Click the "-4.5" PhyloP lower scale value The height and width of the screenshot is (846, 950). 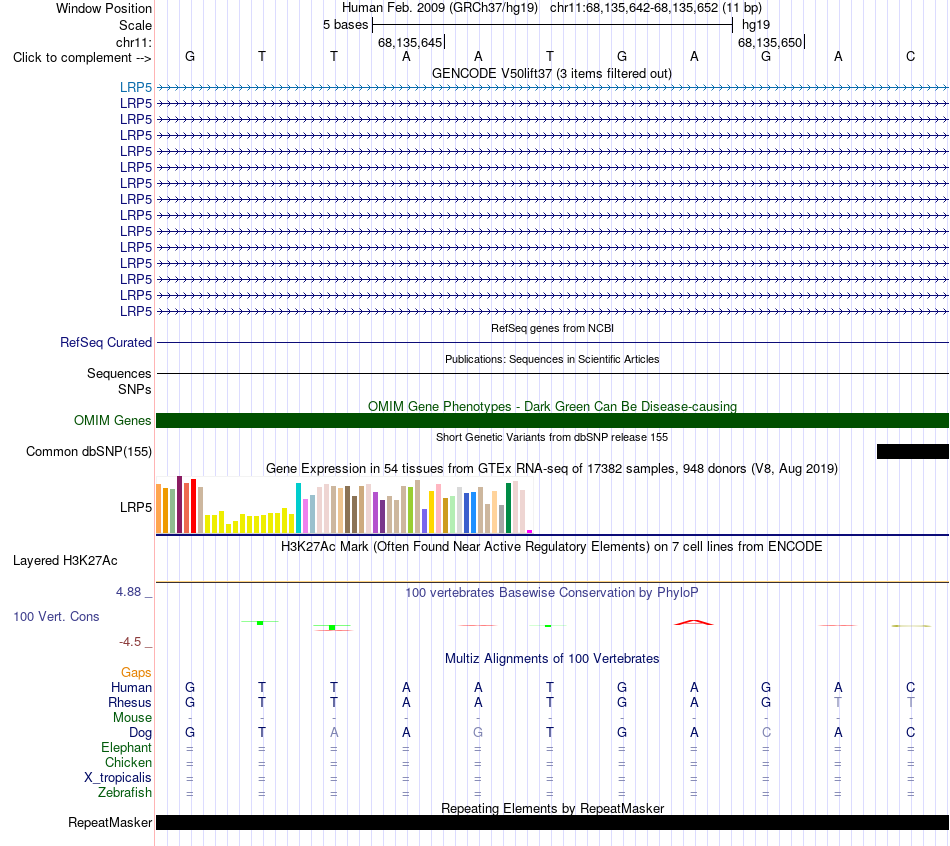130,642
